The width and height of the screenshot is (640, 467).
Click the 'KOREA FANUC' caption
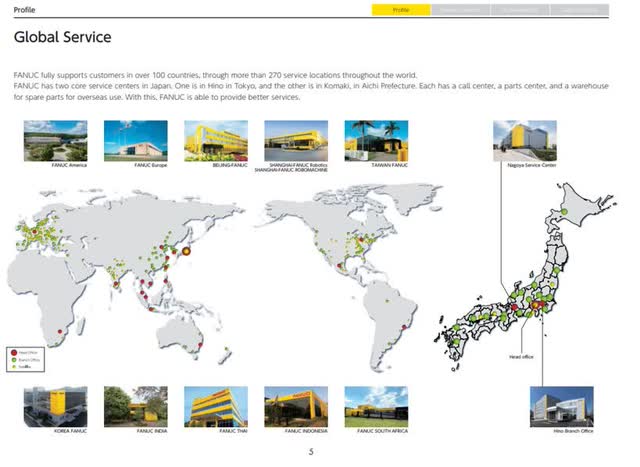(x=71, y=431)
